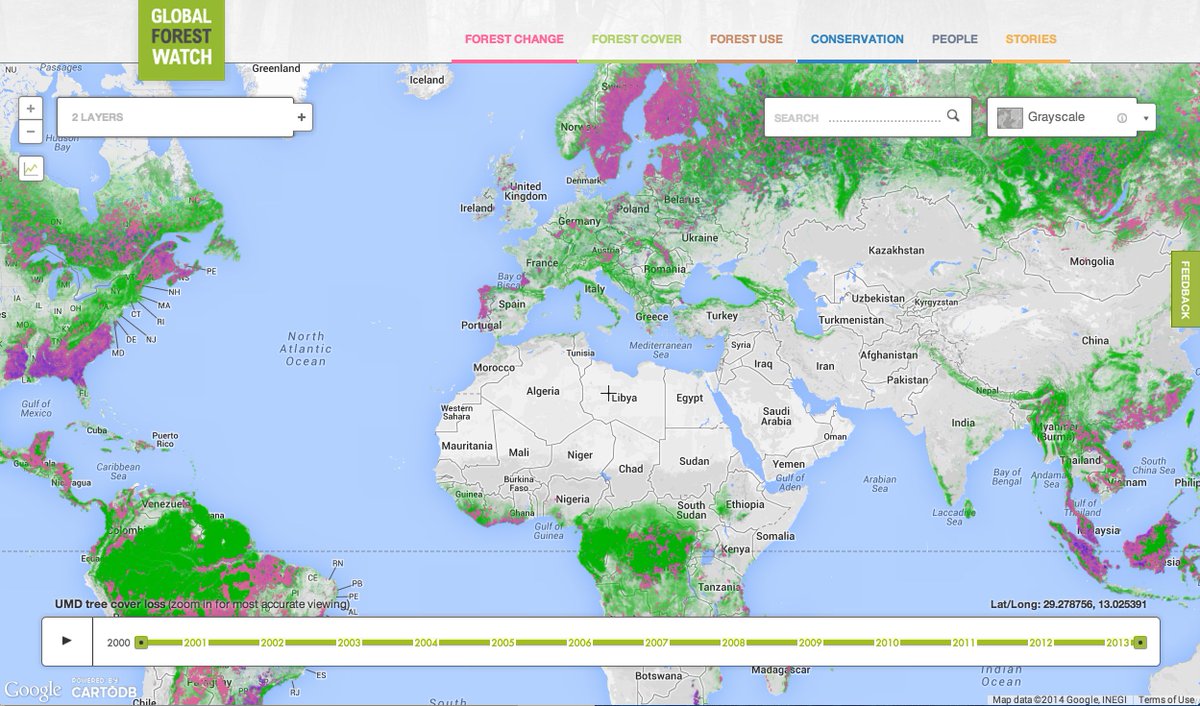Viewport: 1200px width, 706px height.
Task: Open the People tab
Action: (x=955, y=40)
